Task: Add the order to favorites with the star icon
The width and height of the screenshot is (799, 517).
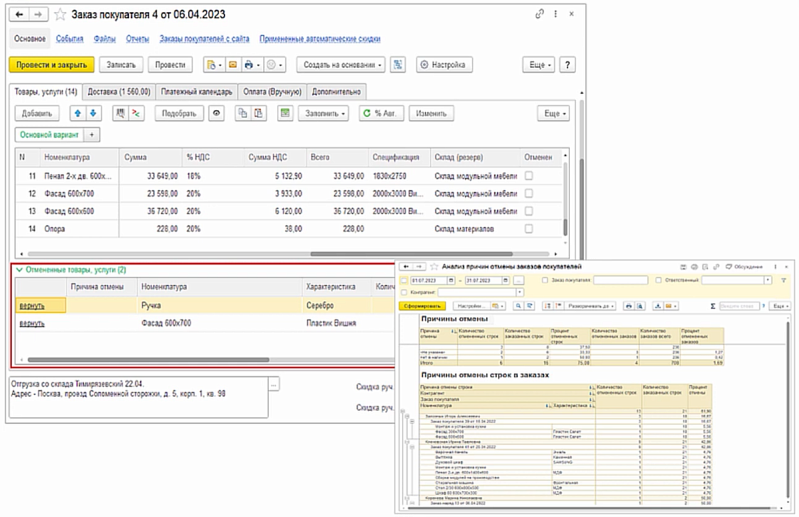Action: coord(60,14)
